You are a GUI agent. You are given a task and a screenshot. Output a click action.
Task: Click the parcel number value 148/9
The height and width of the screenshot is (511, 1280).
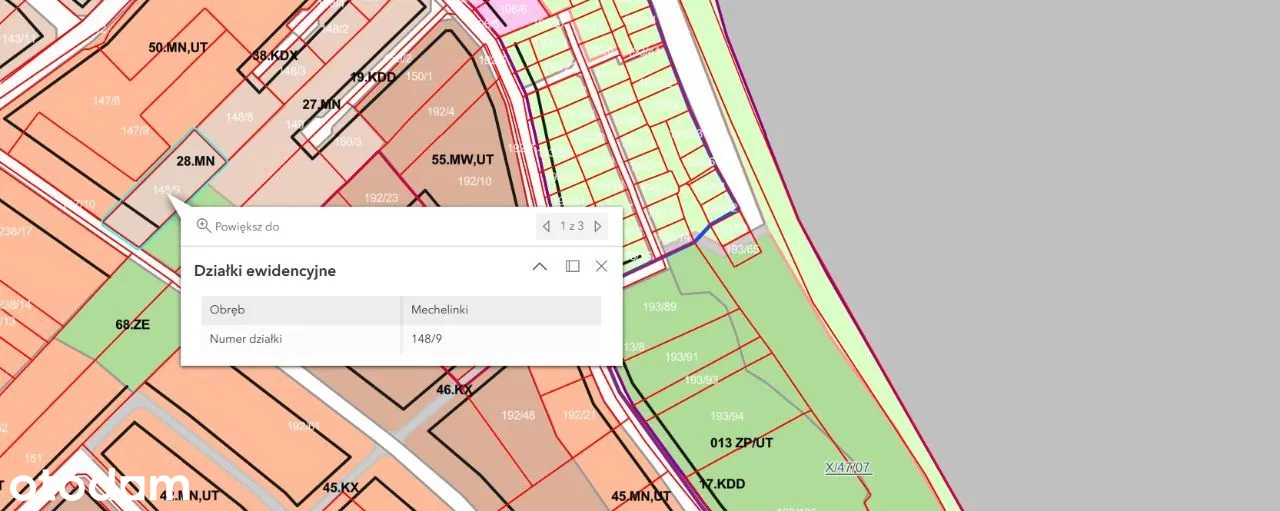tap(426, 339)
